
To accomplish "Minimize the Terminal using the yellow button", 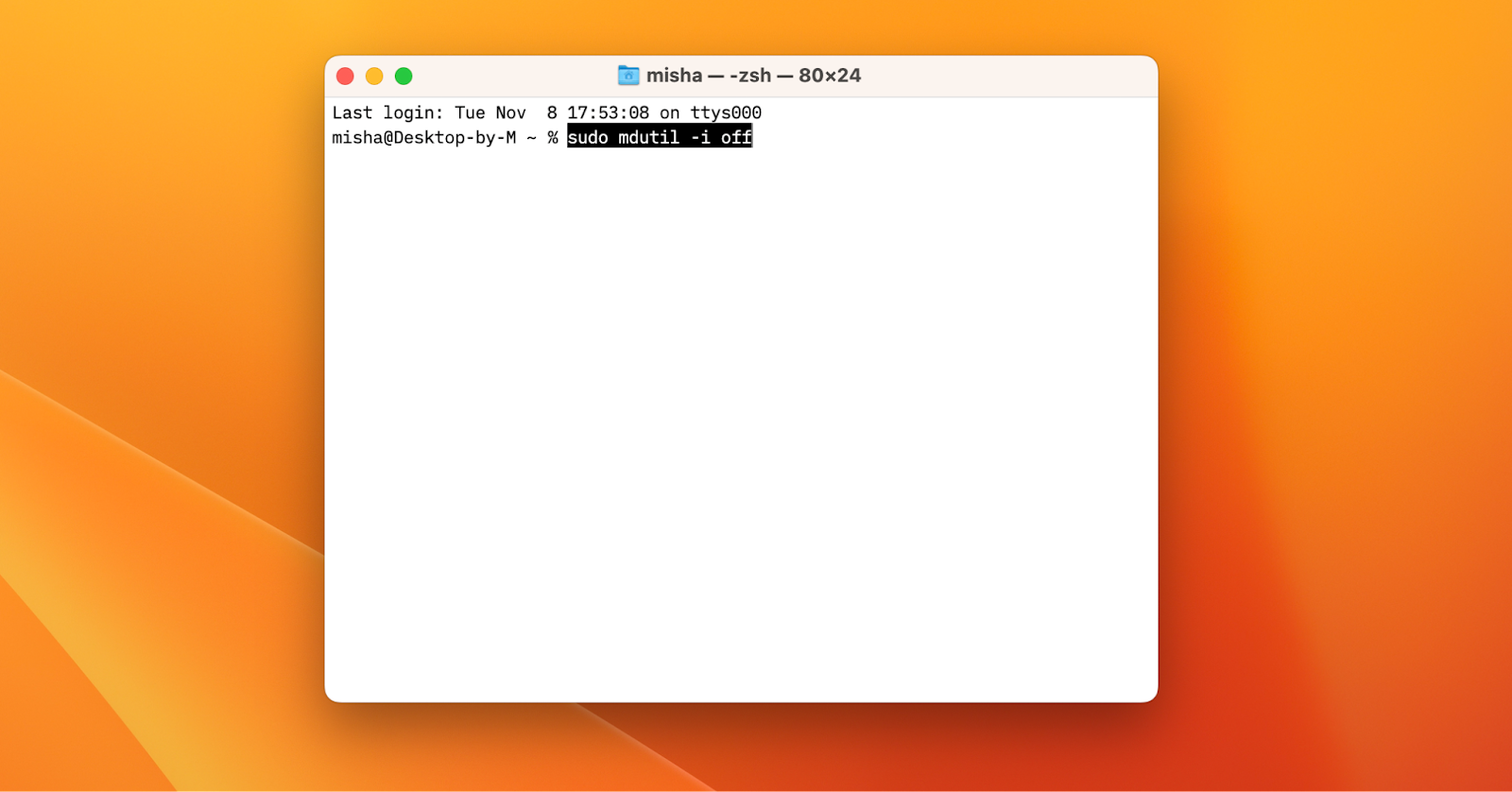I will pyautogui.click(x=374, y=77).
